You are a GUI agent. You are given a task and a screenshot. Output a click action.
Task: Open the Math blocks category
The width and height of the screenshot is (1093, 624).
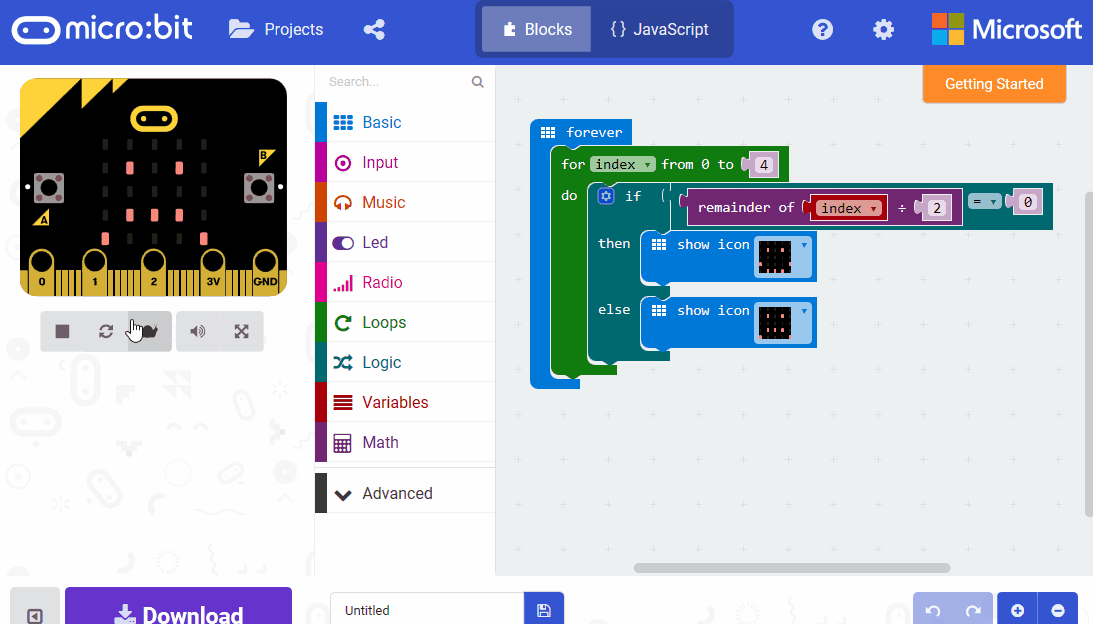(405, 443)
